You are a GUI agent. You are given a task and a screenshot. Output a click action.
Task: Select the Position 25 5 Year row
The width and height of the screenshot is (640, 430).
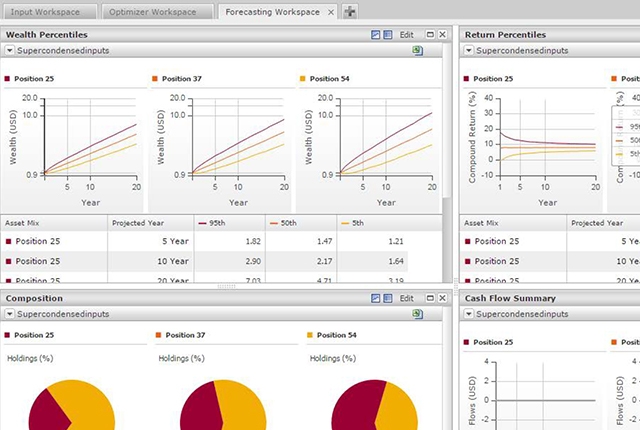200,241
